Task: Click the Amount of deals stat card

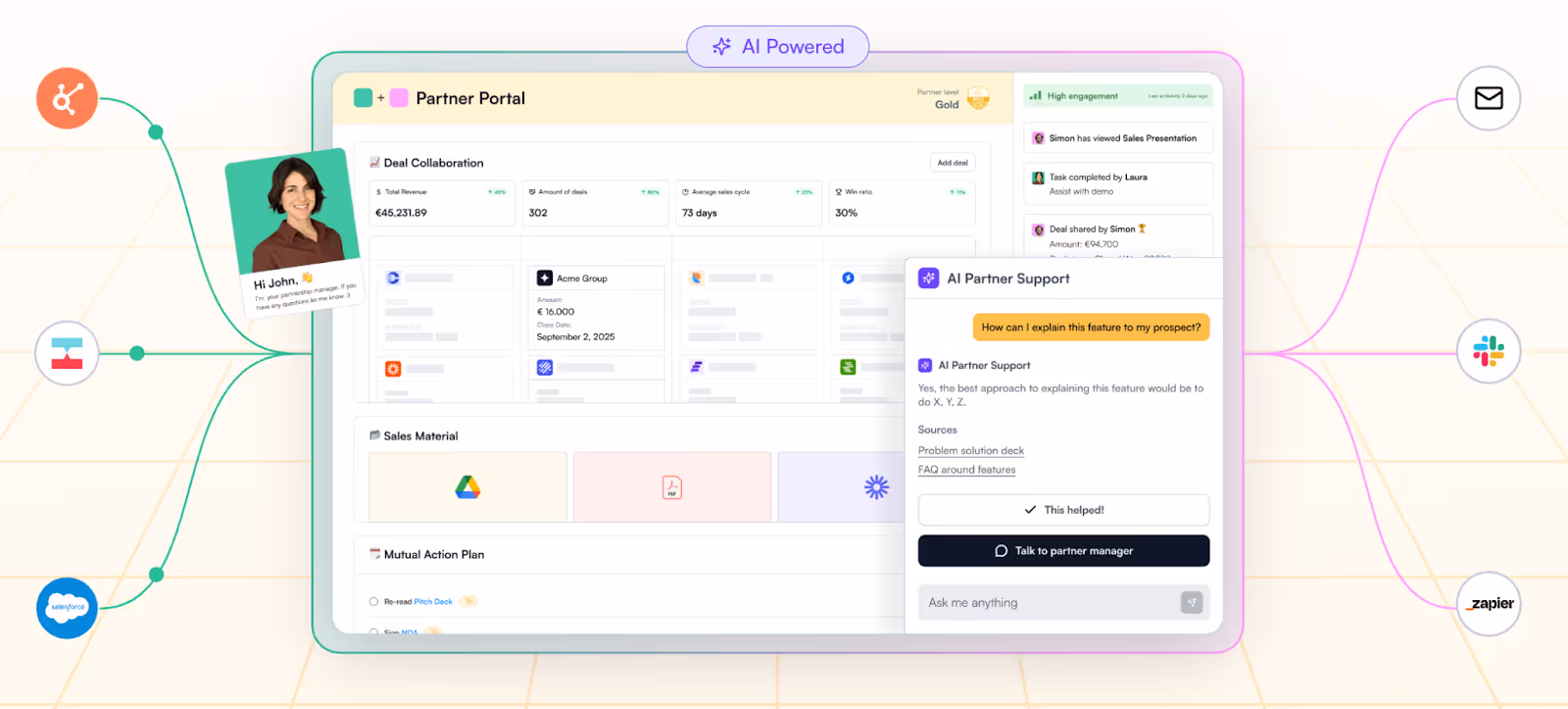Action: pos(596,203)
